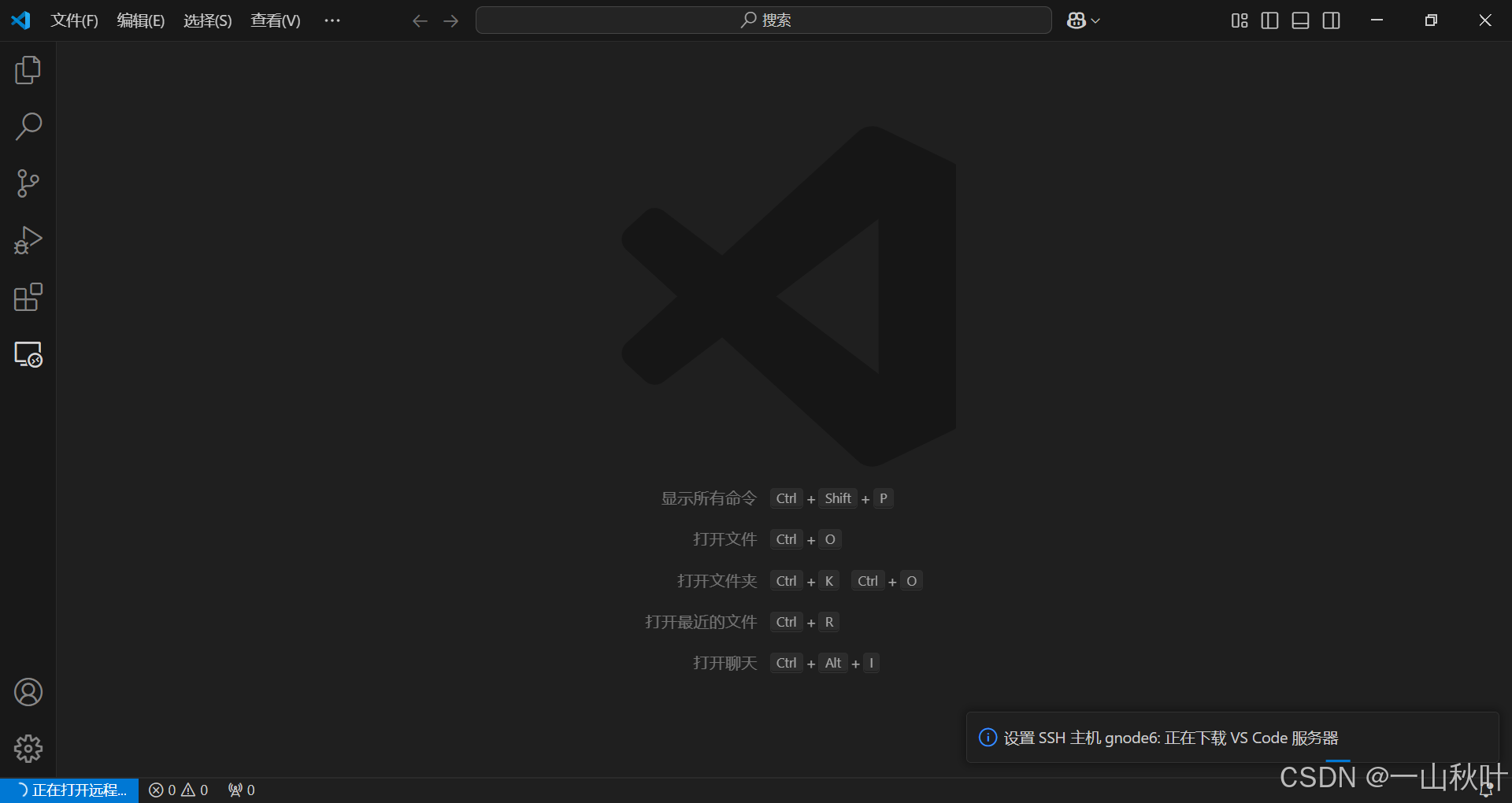Open the 查看(V) menu
This screenshot has height=803, width=1512.
click(276, 20)
